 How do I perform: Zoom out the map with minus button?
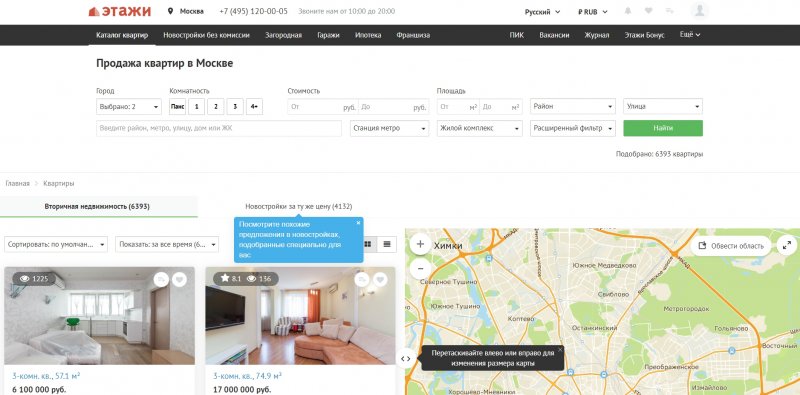pos(420,268)
